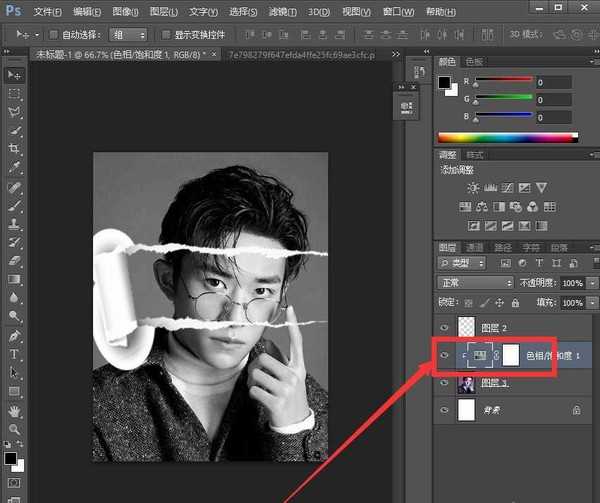Click the Brightness/Contrast sun adjustment icon
Screen dimensions: 600x503
(472, 188)
